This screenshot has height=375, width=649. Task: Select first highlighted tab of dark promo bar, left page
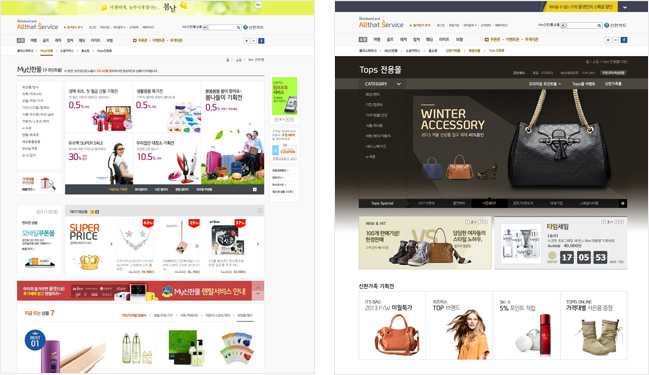pos(118,190)
